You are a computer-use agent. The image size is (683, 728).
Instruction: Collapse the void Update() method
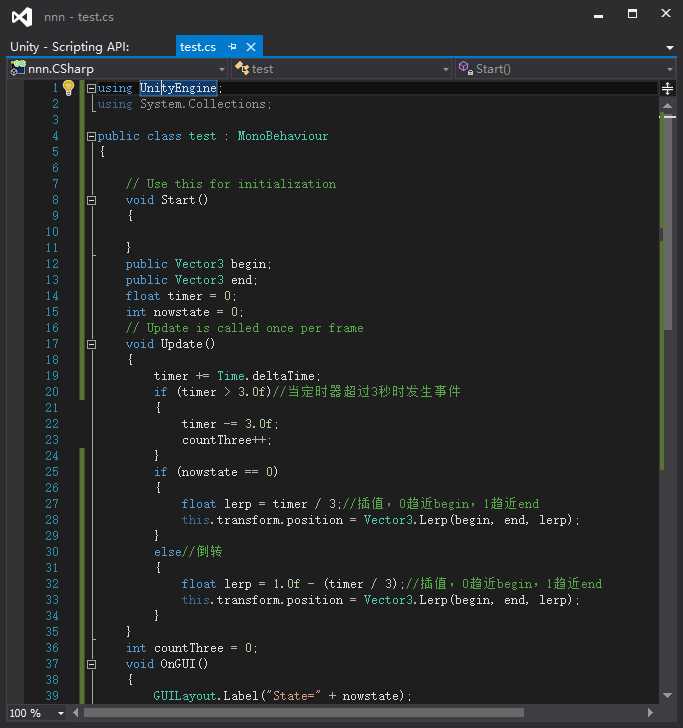(91, 344)
